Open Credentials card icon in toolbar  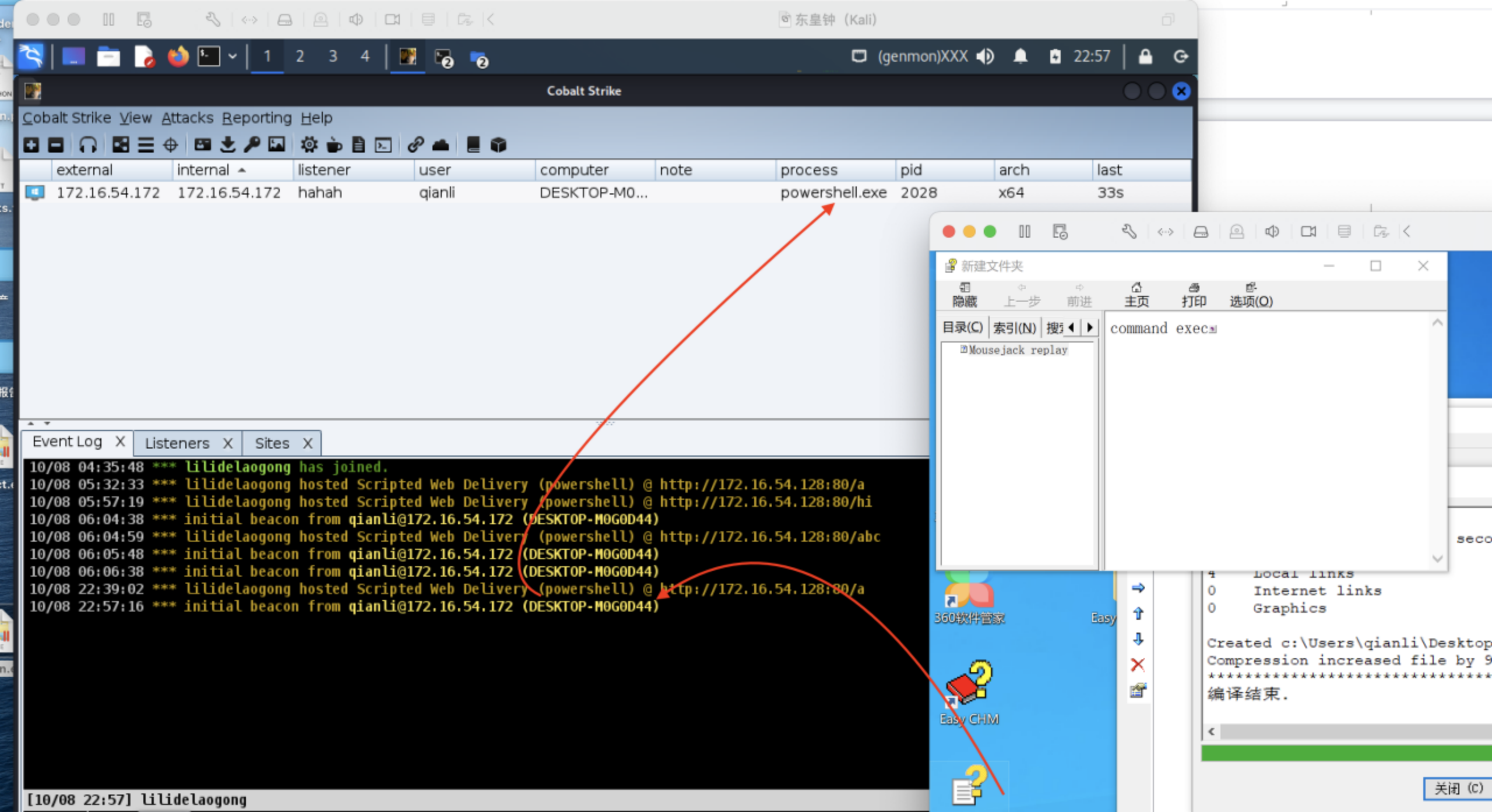point(202,145)
